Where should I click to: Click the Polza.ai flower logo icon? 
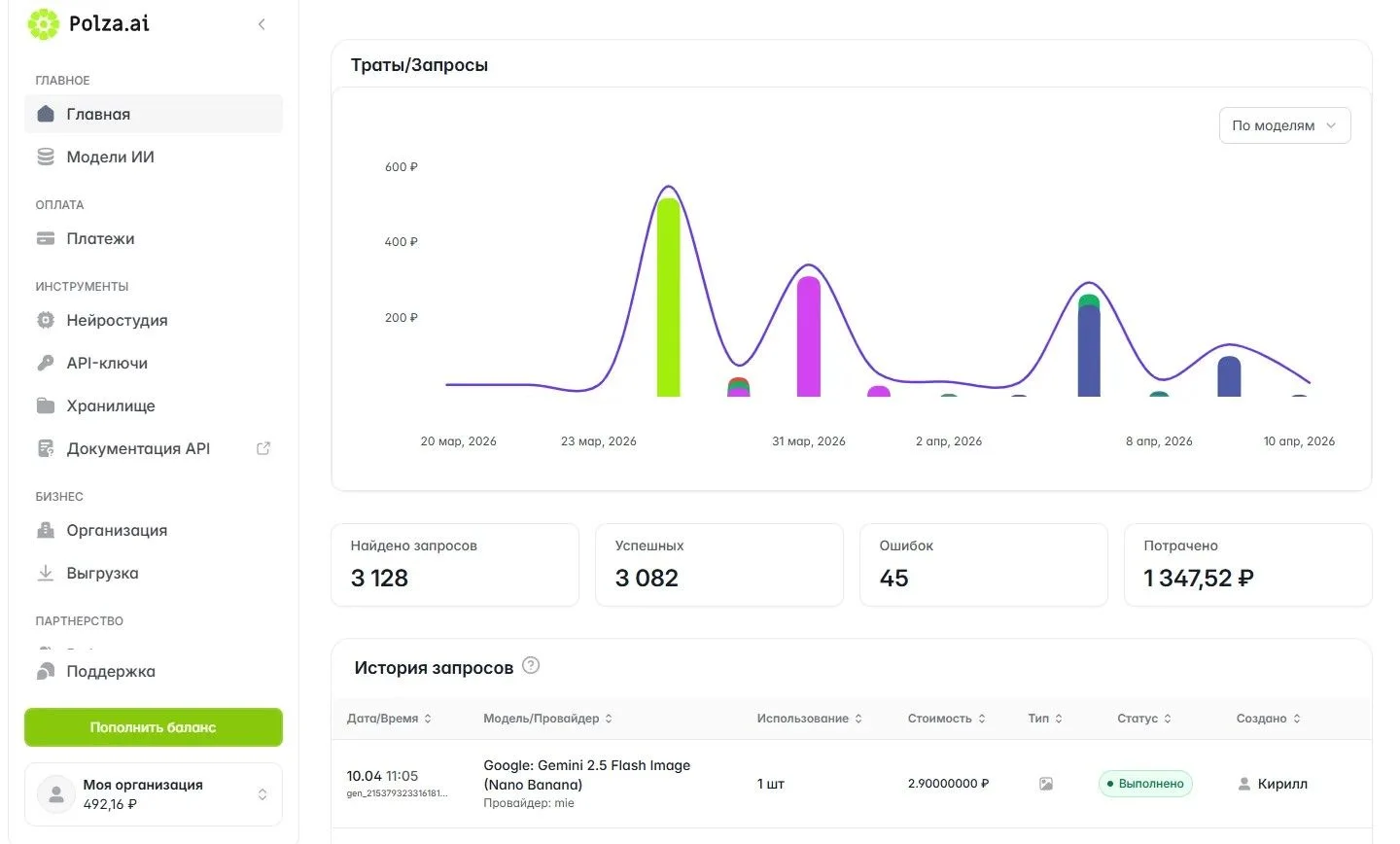coord(44,24)
